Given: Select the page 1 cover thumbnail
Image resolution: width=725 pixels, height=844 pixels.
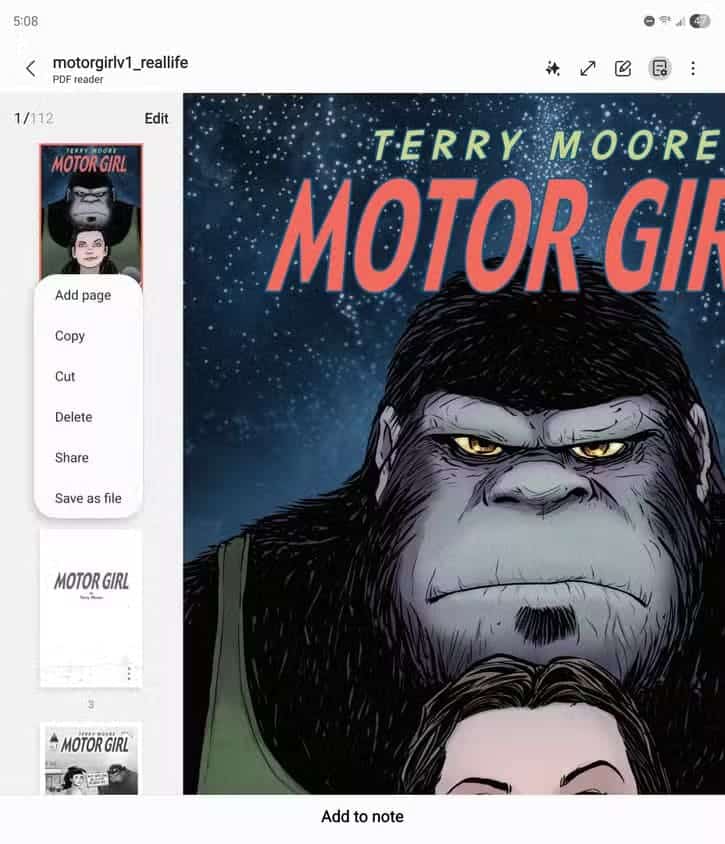Looking at the screenshot, I should click(x=91, y=210).
